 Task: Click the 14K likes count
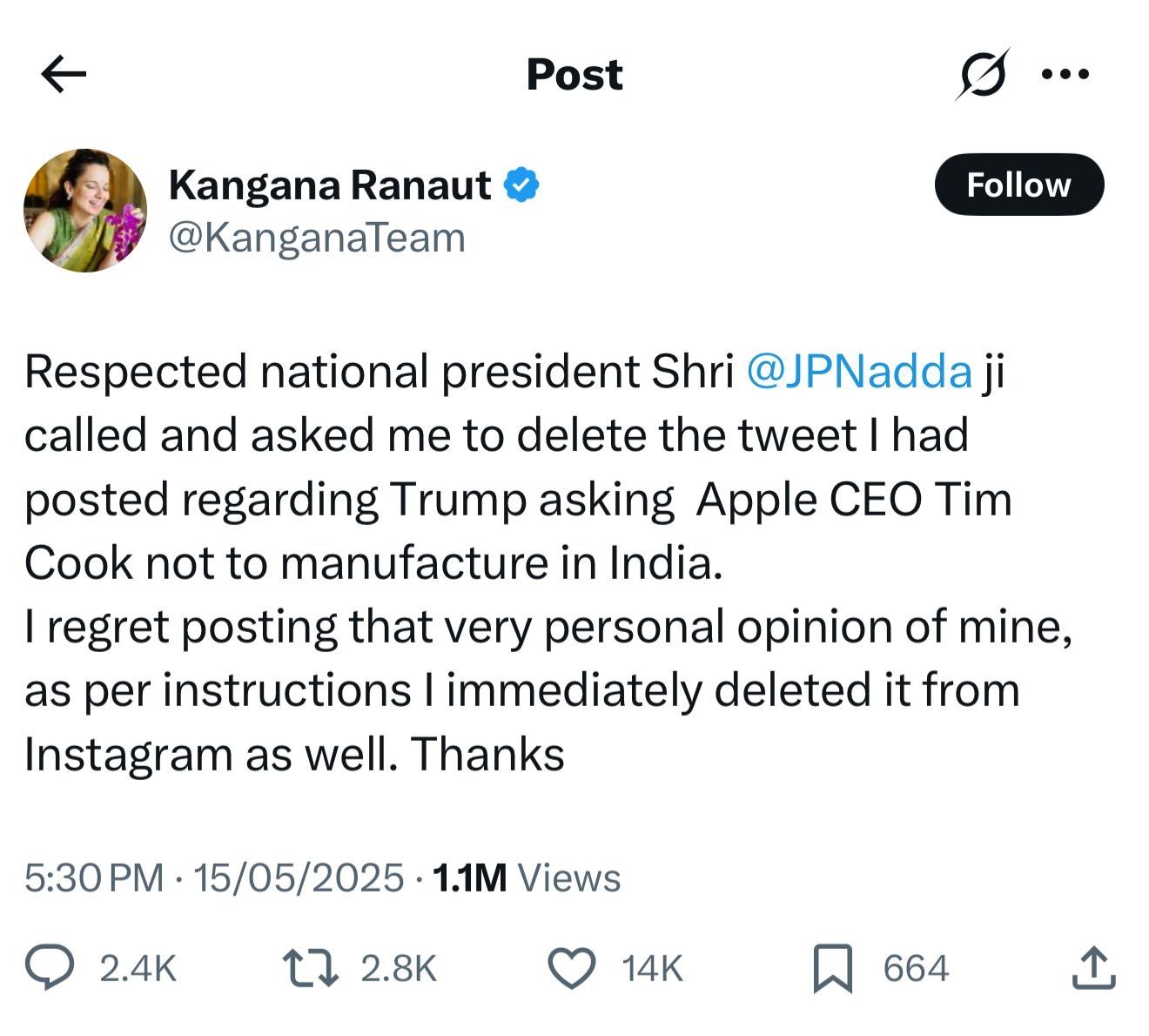click(x=652, y=969)
